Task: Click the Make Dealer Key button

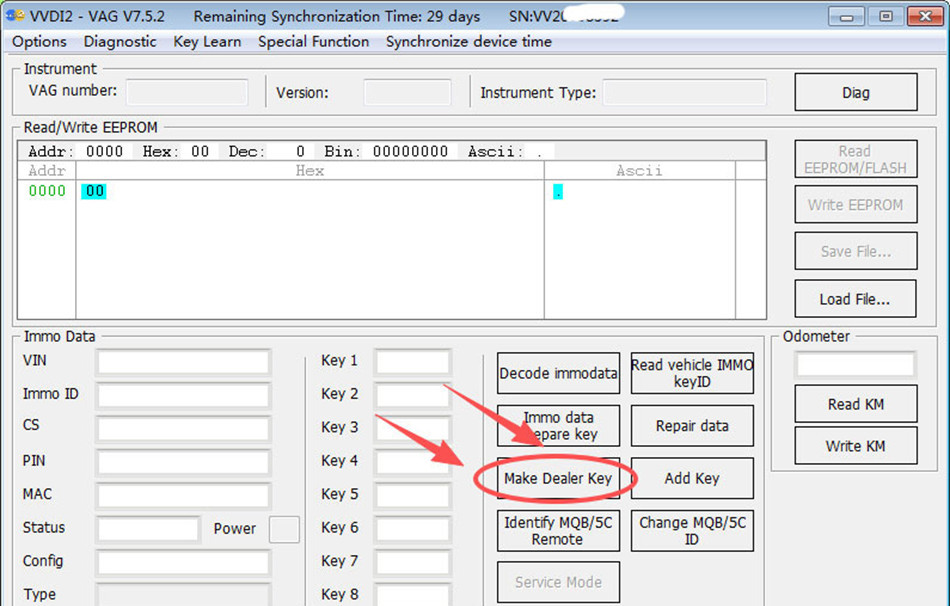Action: 558,478
